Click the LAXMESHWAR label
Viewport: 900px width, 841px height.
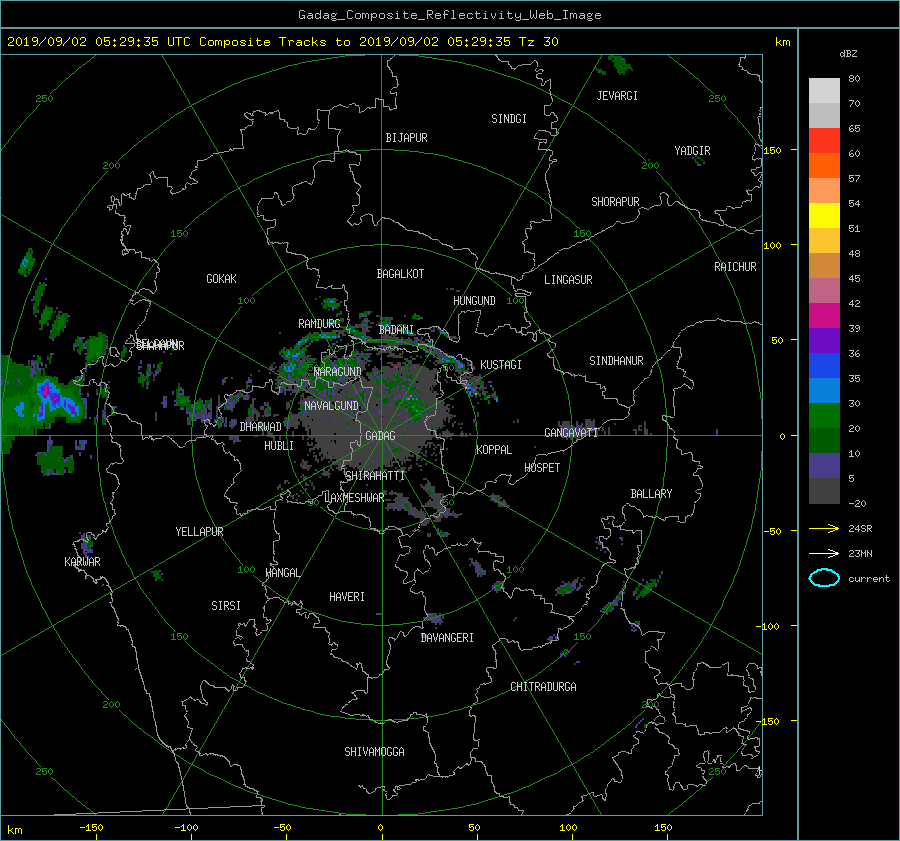[354, 498]
